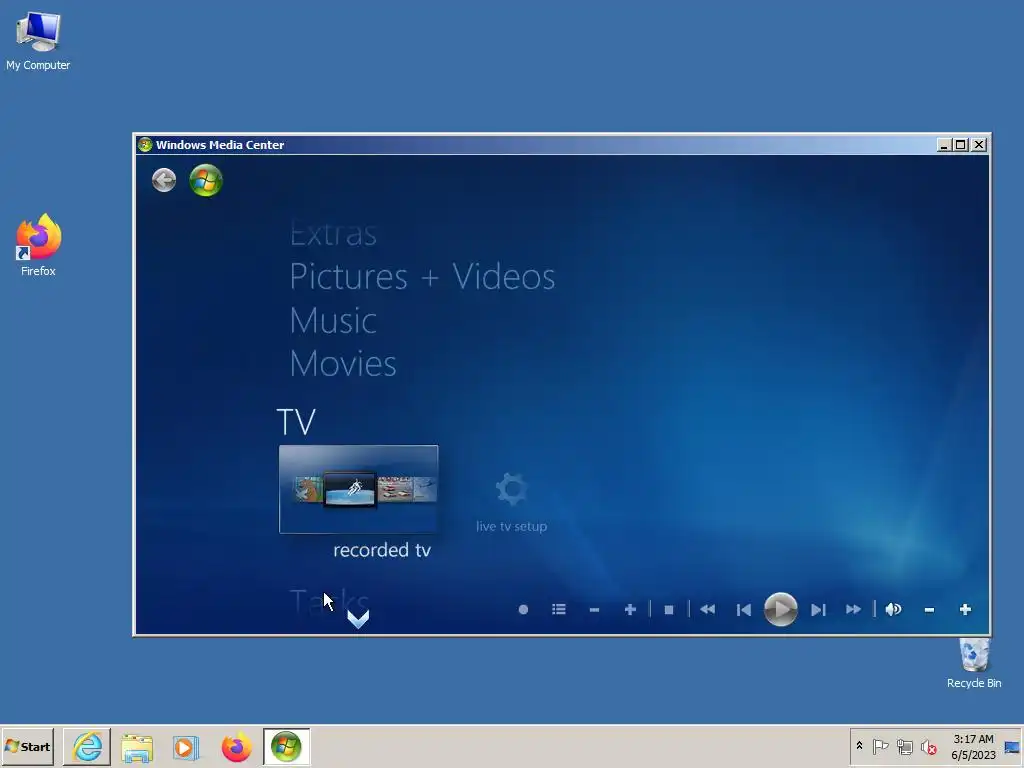This screenshot has height=768, width=1024.
Task: Click the green Windows Media Center start orb
Action: point(206,180)
